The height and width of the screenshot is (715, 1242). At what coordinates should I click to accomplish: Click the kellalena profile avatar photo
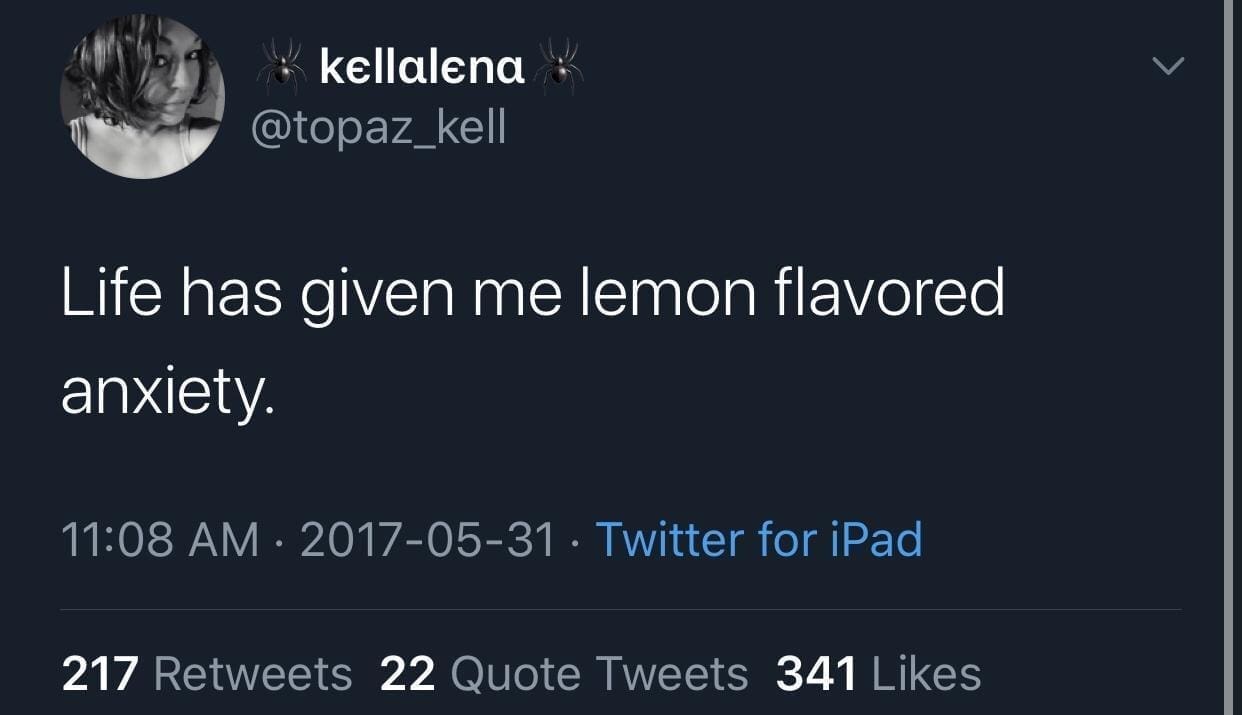coord(142,97)
